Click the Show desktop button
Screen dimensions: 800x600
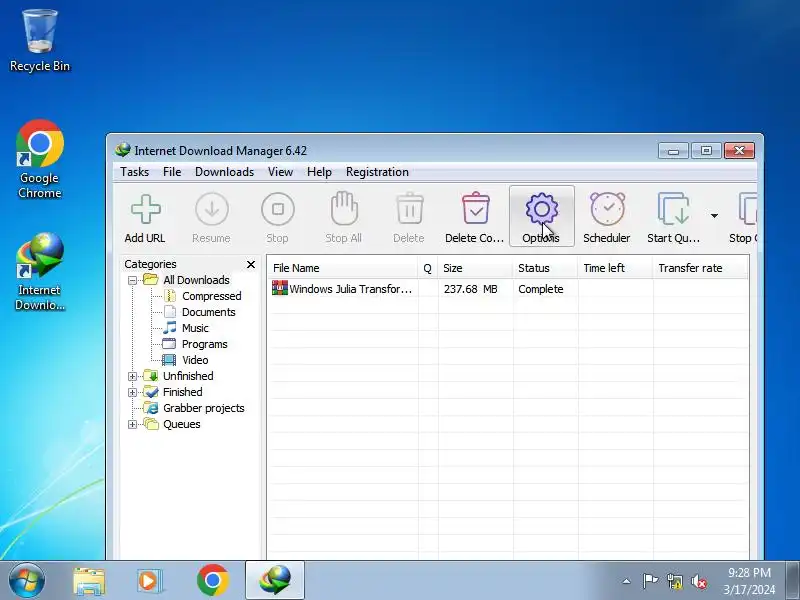(x=792, y=581)
